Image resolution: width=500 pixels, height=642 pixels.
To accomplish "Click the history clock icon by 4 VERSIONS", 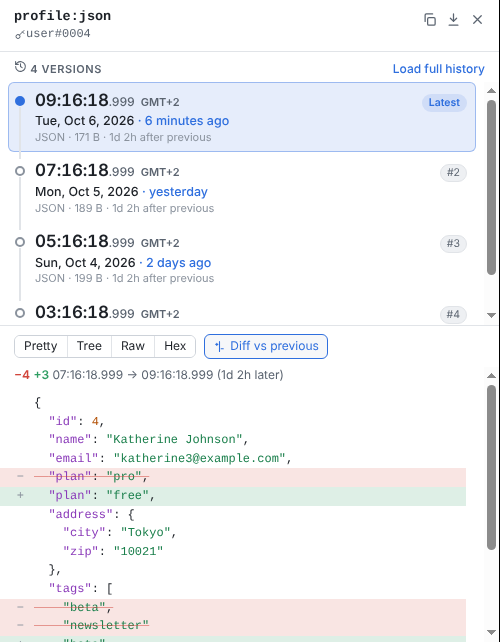I will coord(20,67).
